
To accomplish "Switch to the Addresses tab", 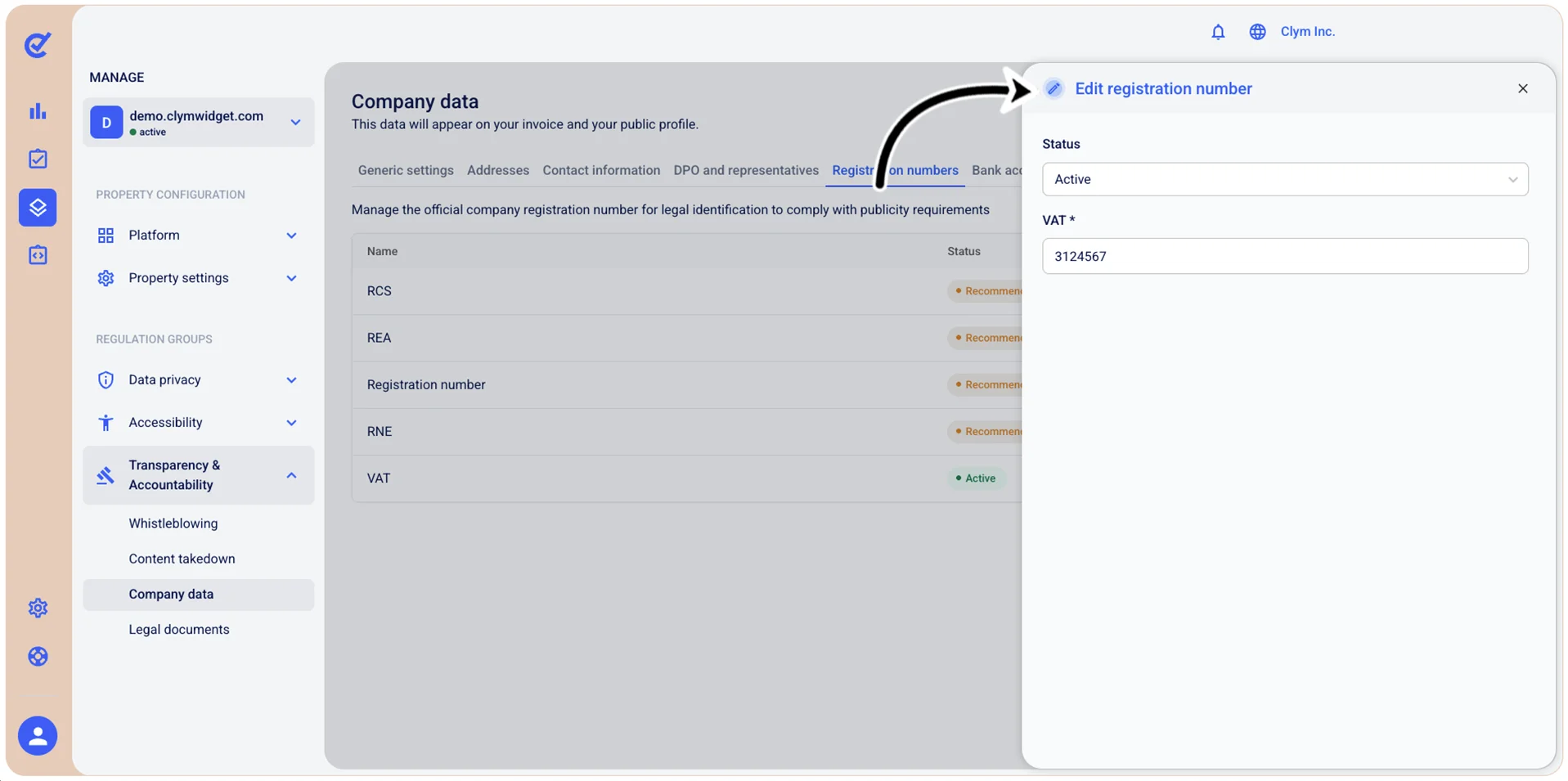I will click(498, 170).
